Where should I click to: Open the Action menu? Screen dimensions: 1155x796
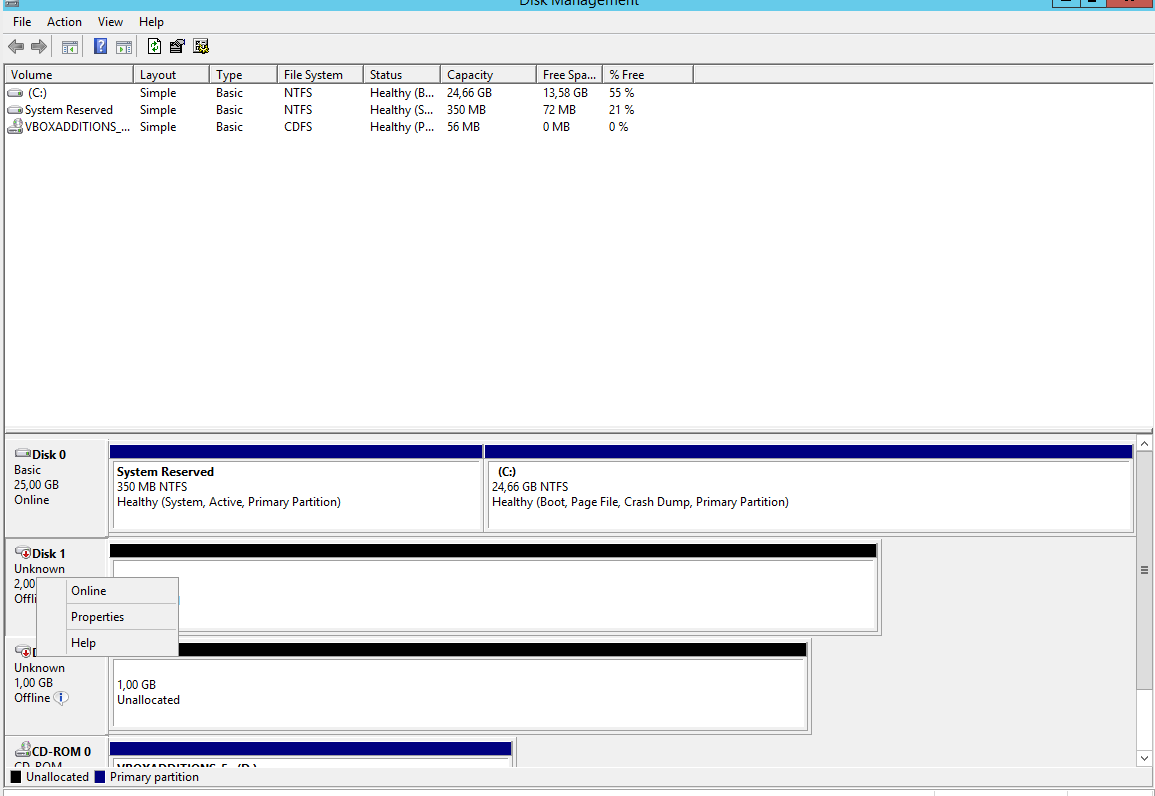[x=64, y=22]
